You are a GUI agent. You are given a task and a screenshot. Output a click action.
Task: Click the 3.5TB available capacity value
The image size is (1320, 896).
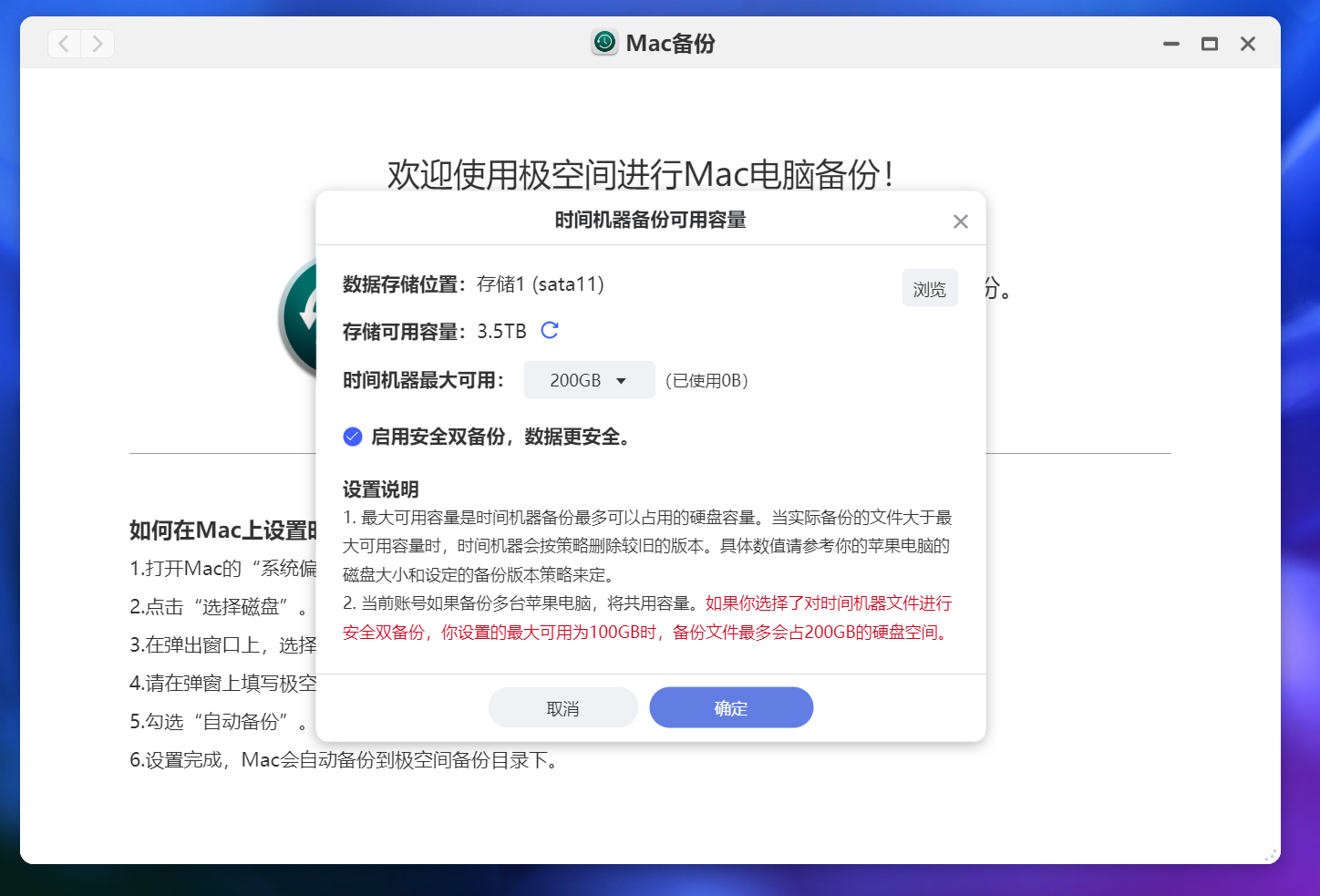point(501,332)
